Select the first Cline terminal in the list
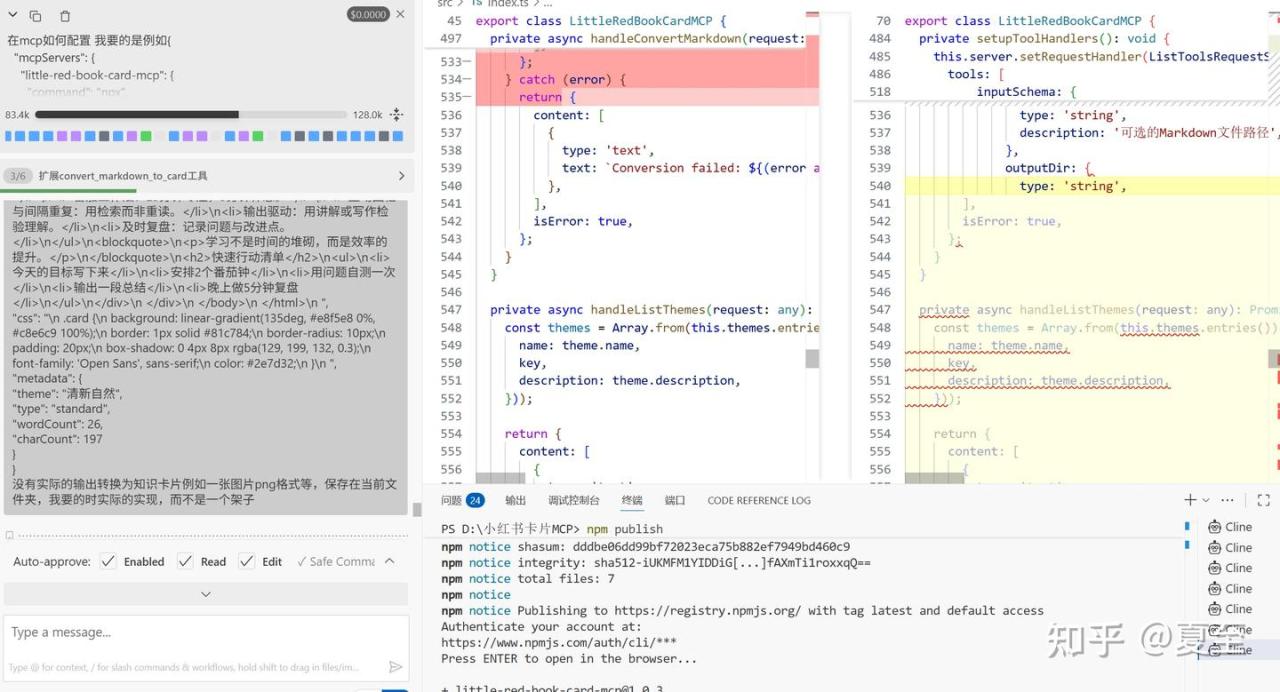 pyautogui.click(x=1229, y=527)
